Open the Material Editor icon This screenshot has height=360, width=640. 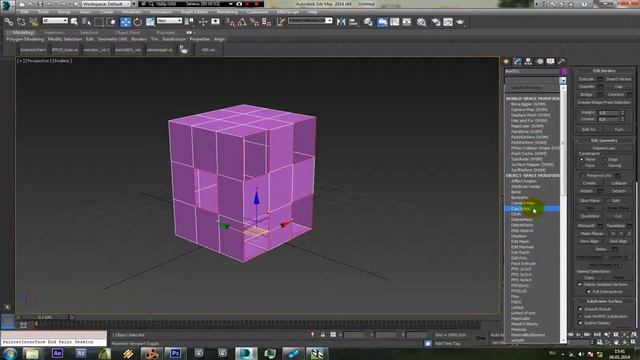coord(421,22)
